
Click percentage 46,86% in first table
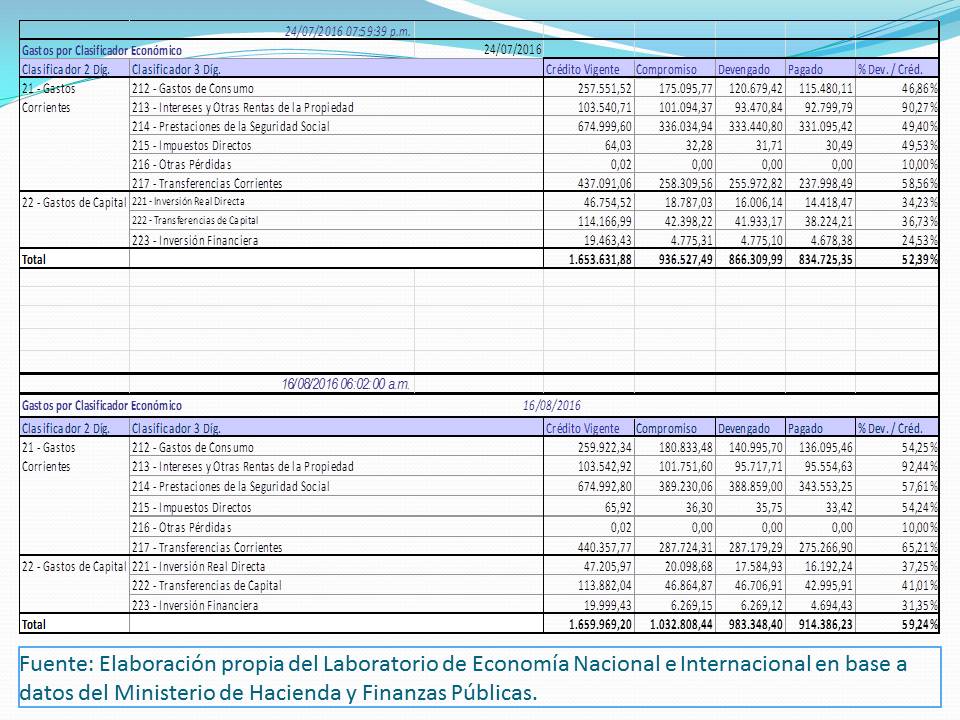click(x=919, y=88)
